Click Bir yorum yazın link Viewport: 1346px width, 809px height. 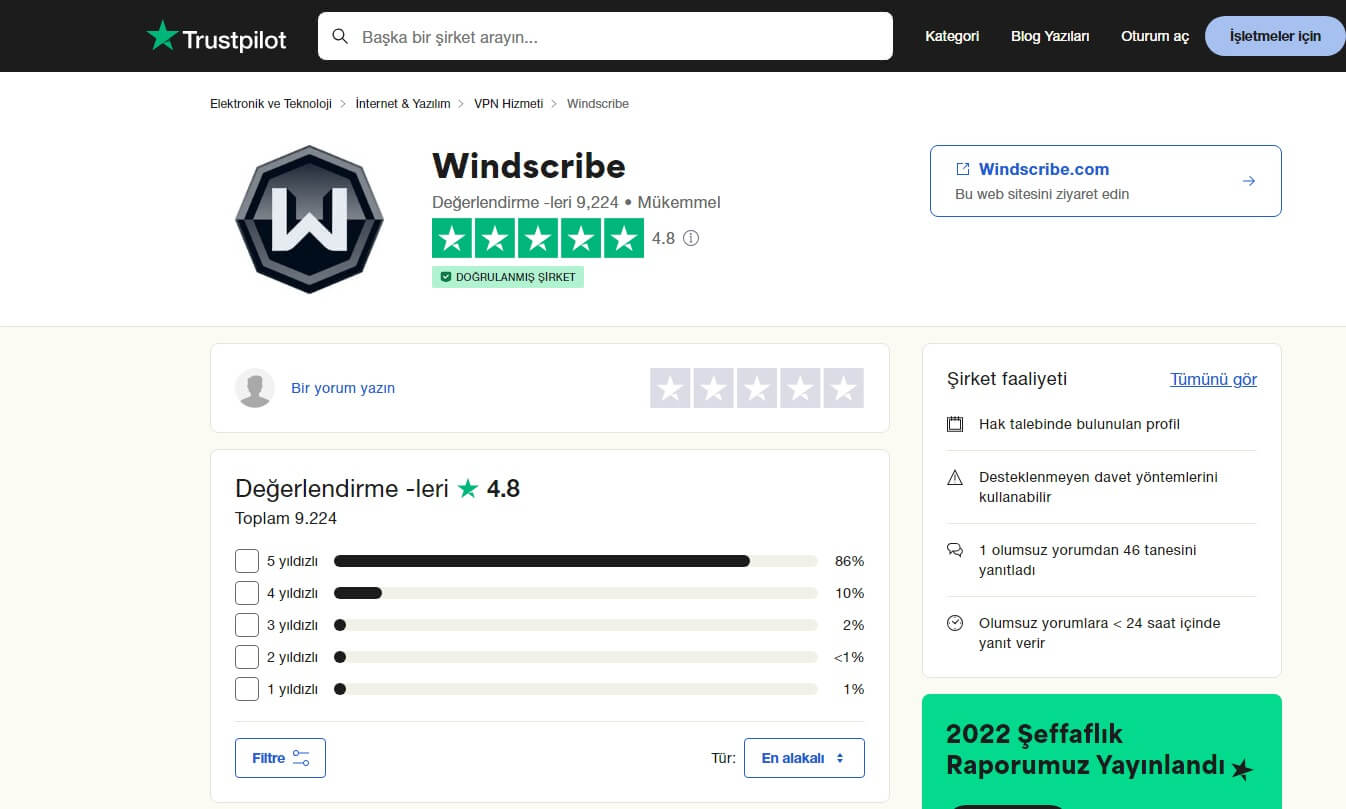343,388
